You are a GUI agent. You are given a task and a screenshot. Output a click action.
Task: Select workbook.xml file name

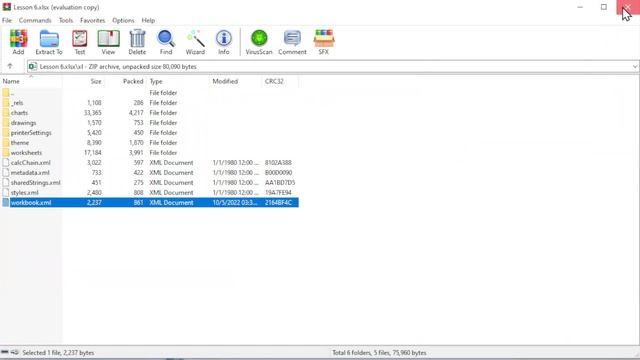click(x=31, y=202)
